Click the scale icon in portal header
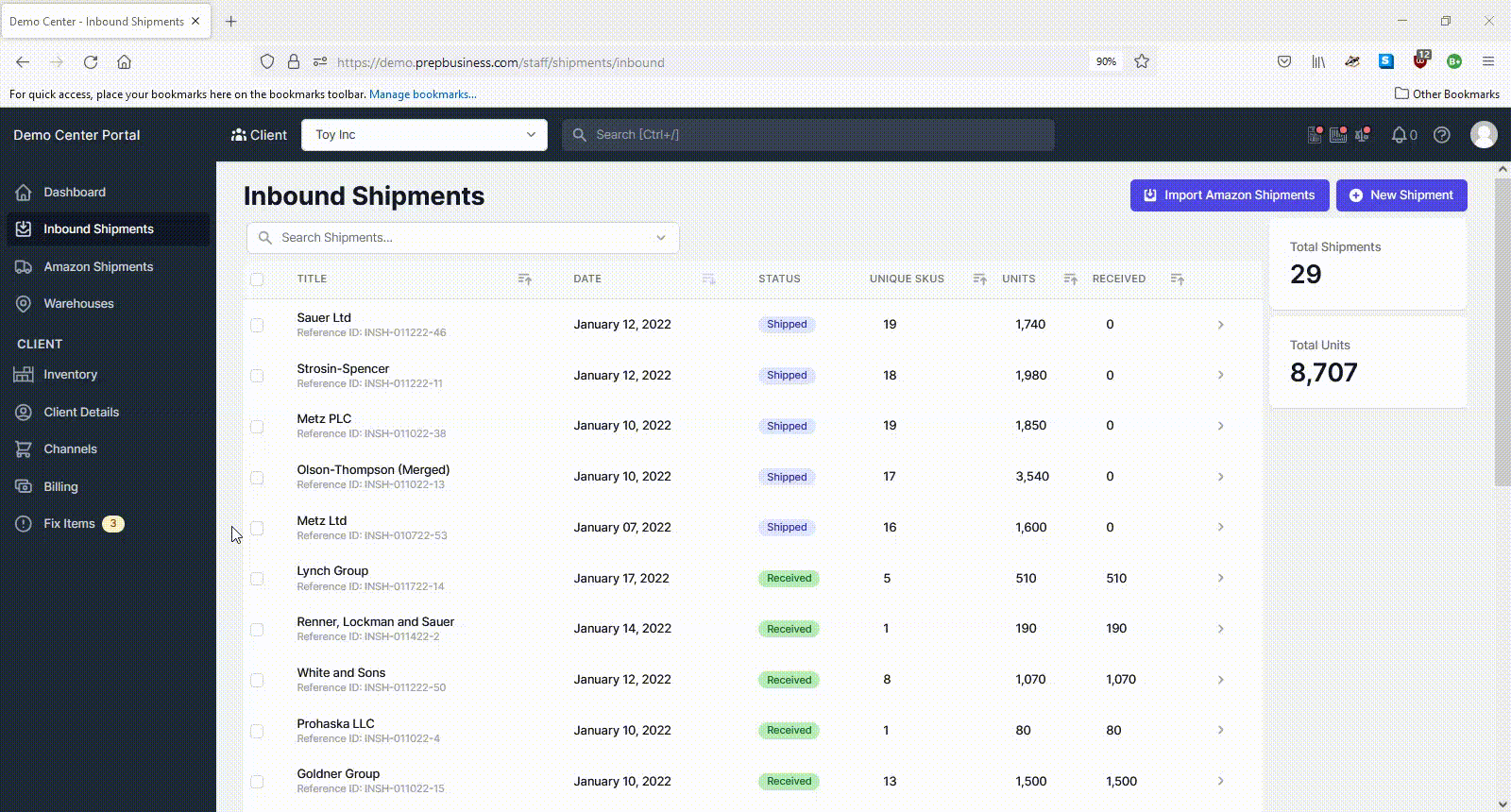The image size is (1511, 812). coord(1362,135)
